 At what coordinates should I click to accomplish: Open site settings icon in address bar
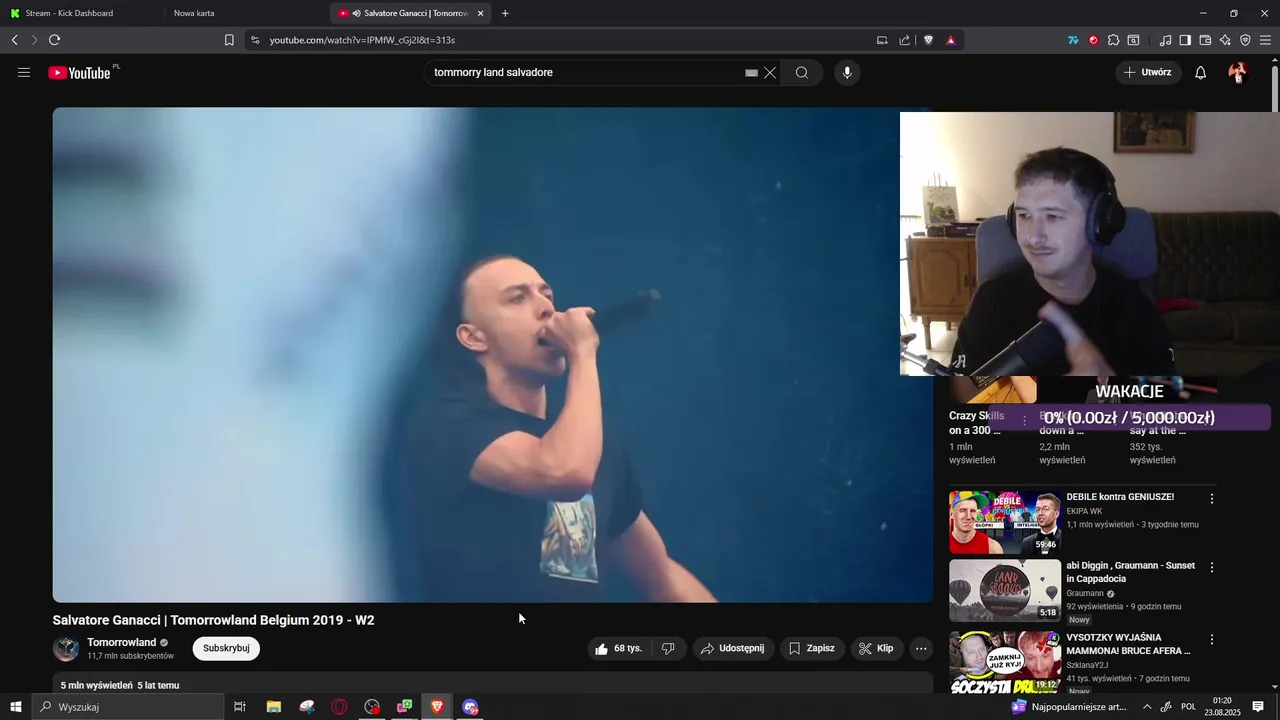point(255,40)
